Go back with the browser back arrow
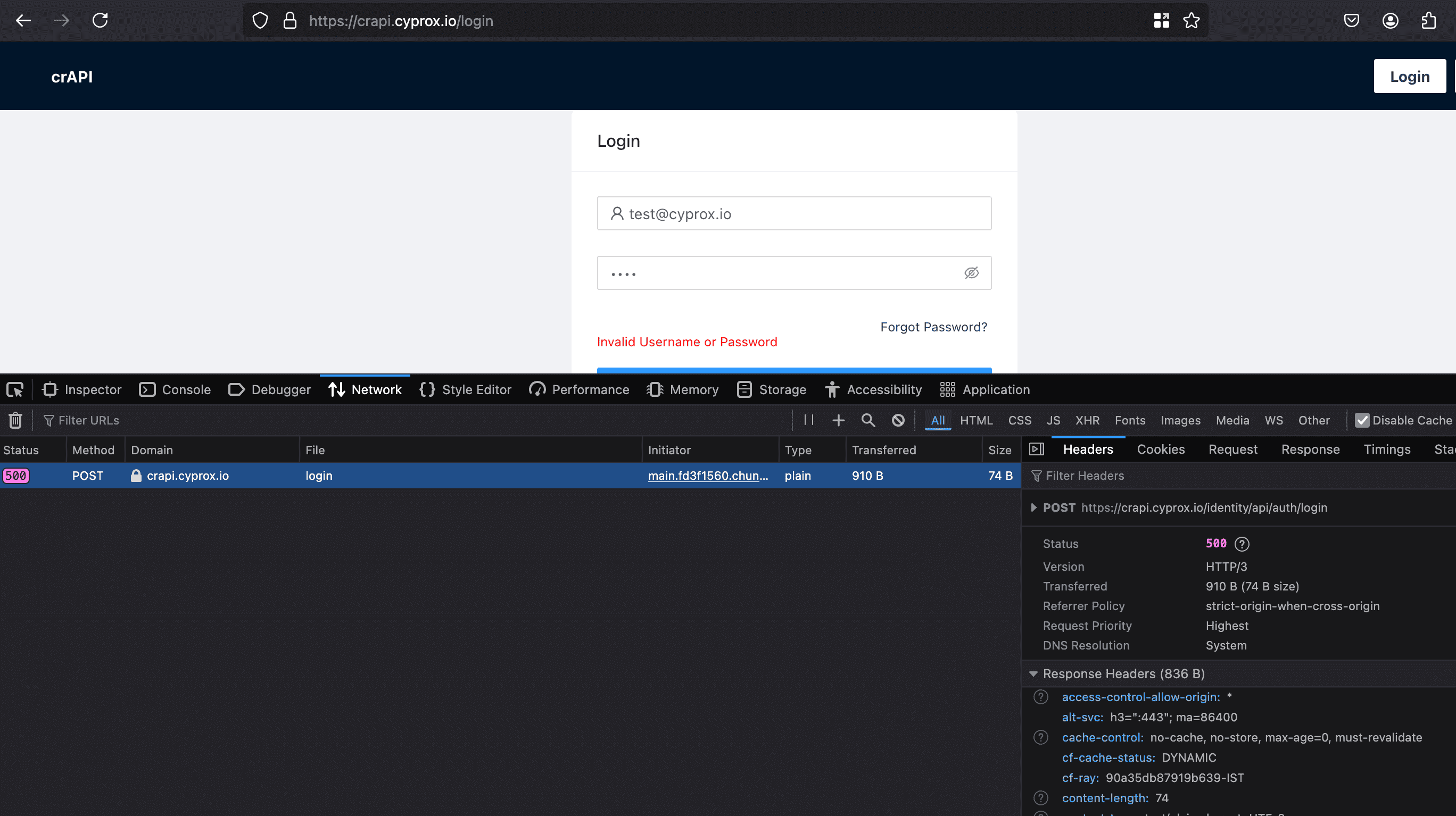The image size is (1456, 816). tap(23, 21)
